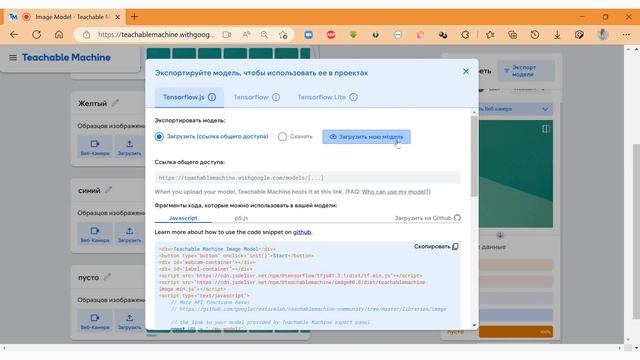Click the browser back arrow
Viewport: 640px width, 360px height.
pos(14,35)
